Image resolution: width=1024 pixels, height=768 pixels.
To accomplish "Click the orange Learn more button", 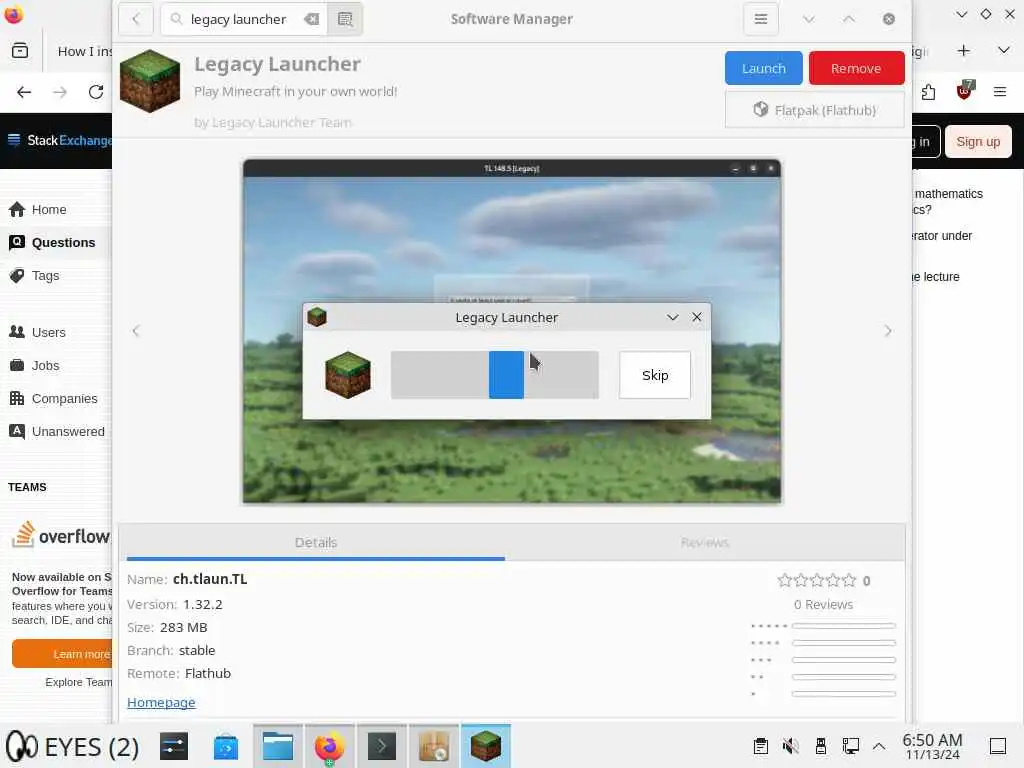I will (62, 654).
